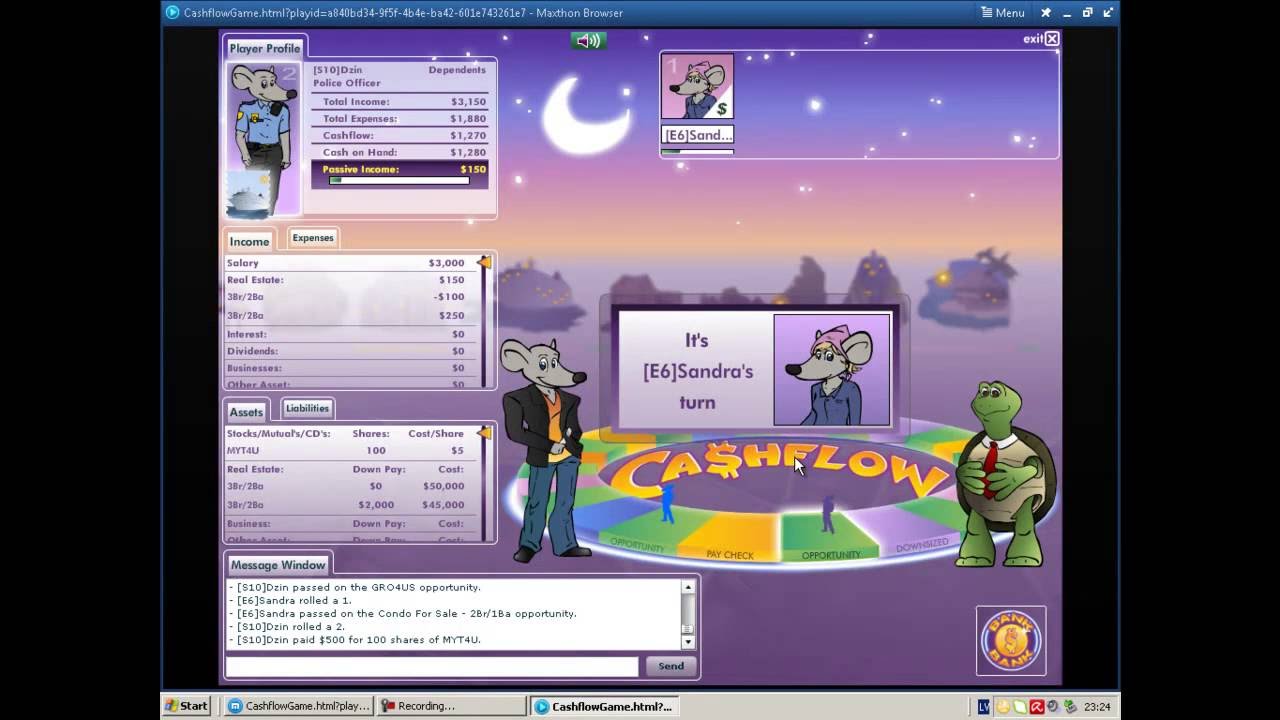Image resolution: width=1280 pixels, height=720 pixels.
Task: Click the Maxthon fullscreen arrow icon
Action: 1109,13
